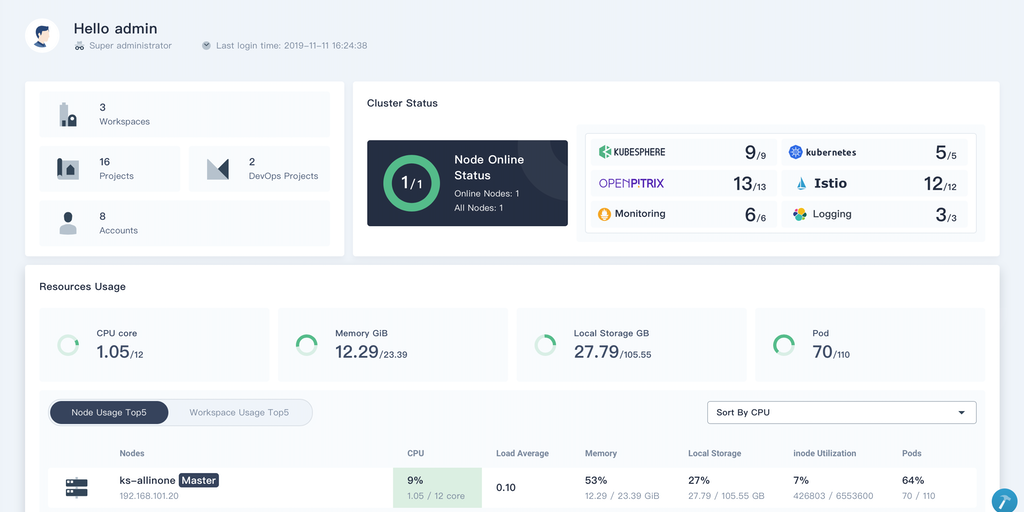1024x512 pixels.
Task: Click the KubeSphere logo
Action: [632, 152]
